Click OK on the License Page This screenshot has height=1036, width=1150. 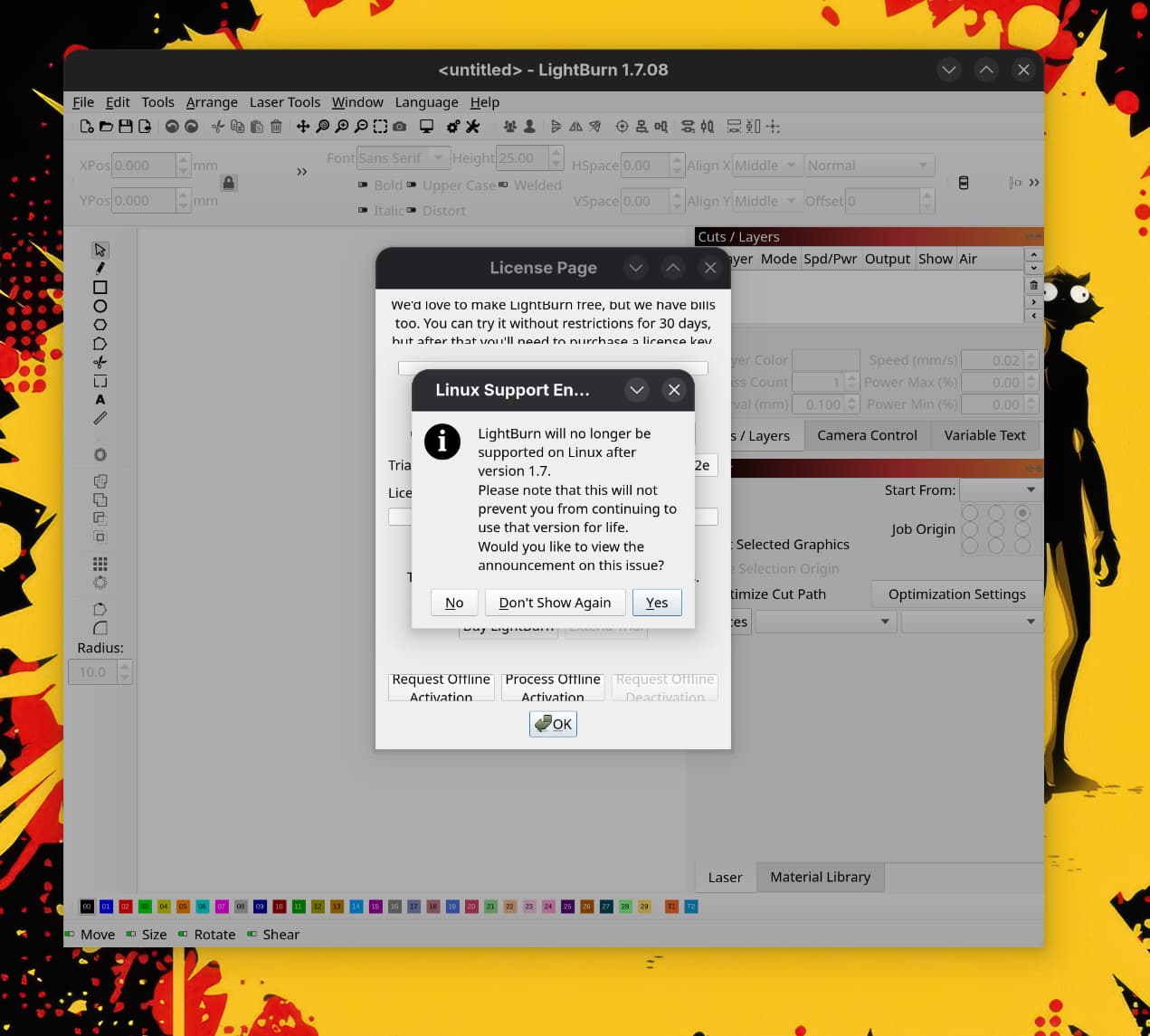pyautogui.click(x=553, y=724)
